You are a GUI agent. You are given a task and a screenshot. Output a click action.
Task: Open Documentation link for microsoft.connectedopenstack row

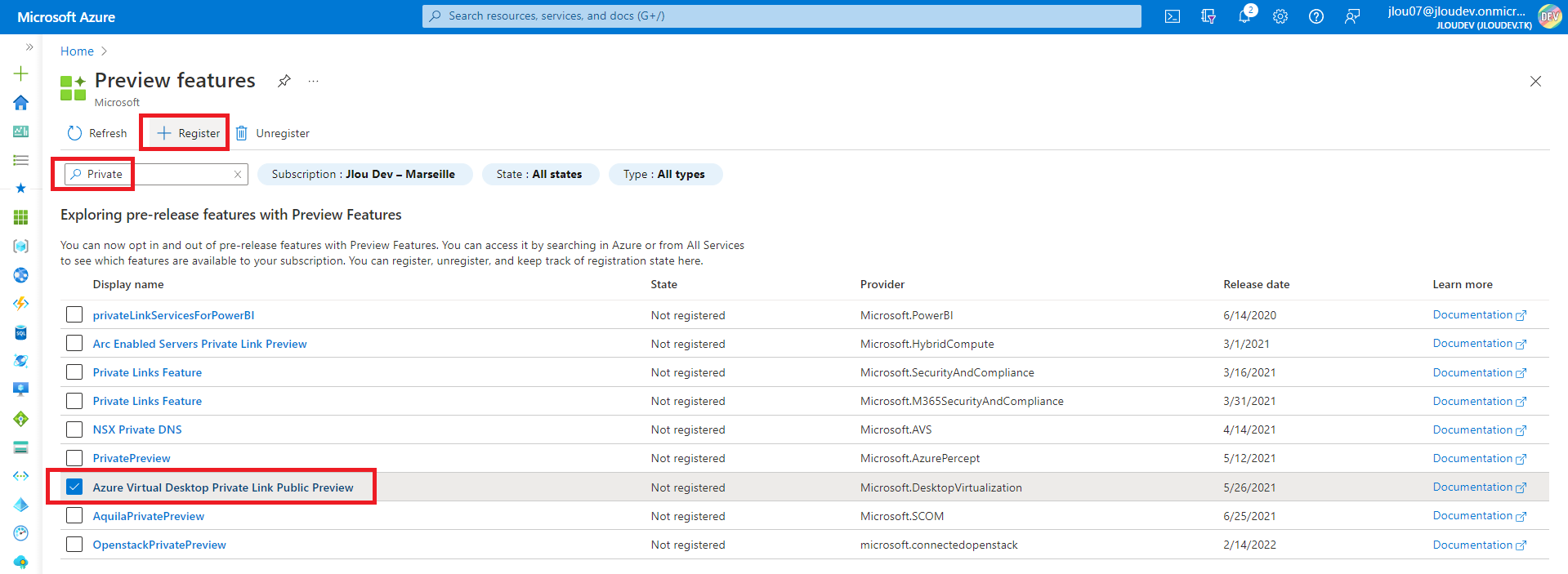pos(1479,545)
